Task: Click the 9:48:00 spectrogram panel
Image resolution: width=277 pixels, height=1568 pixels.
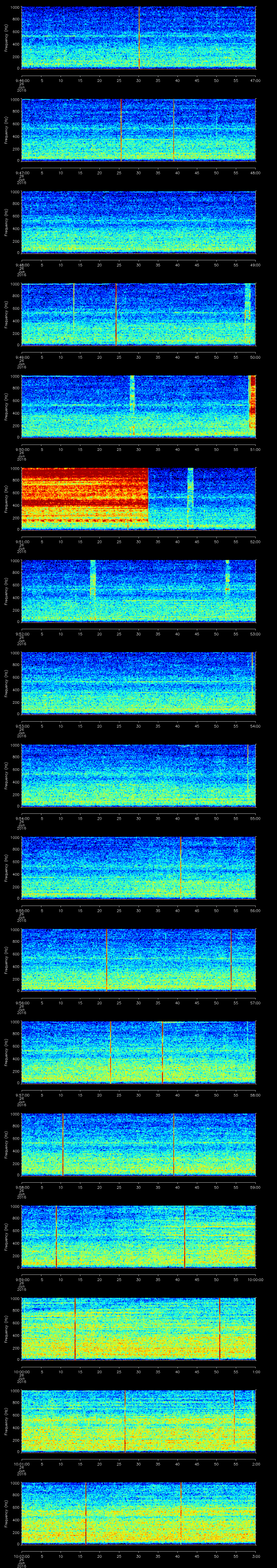Action: pos(138,222)
